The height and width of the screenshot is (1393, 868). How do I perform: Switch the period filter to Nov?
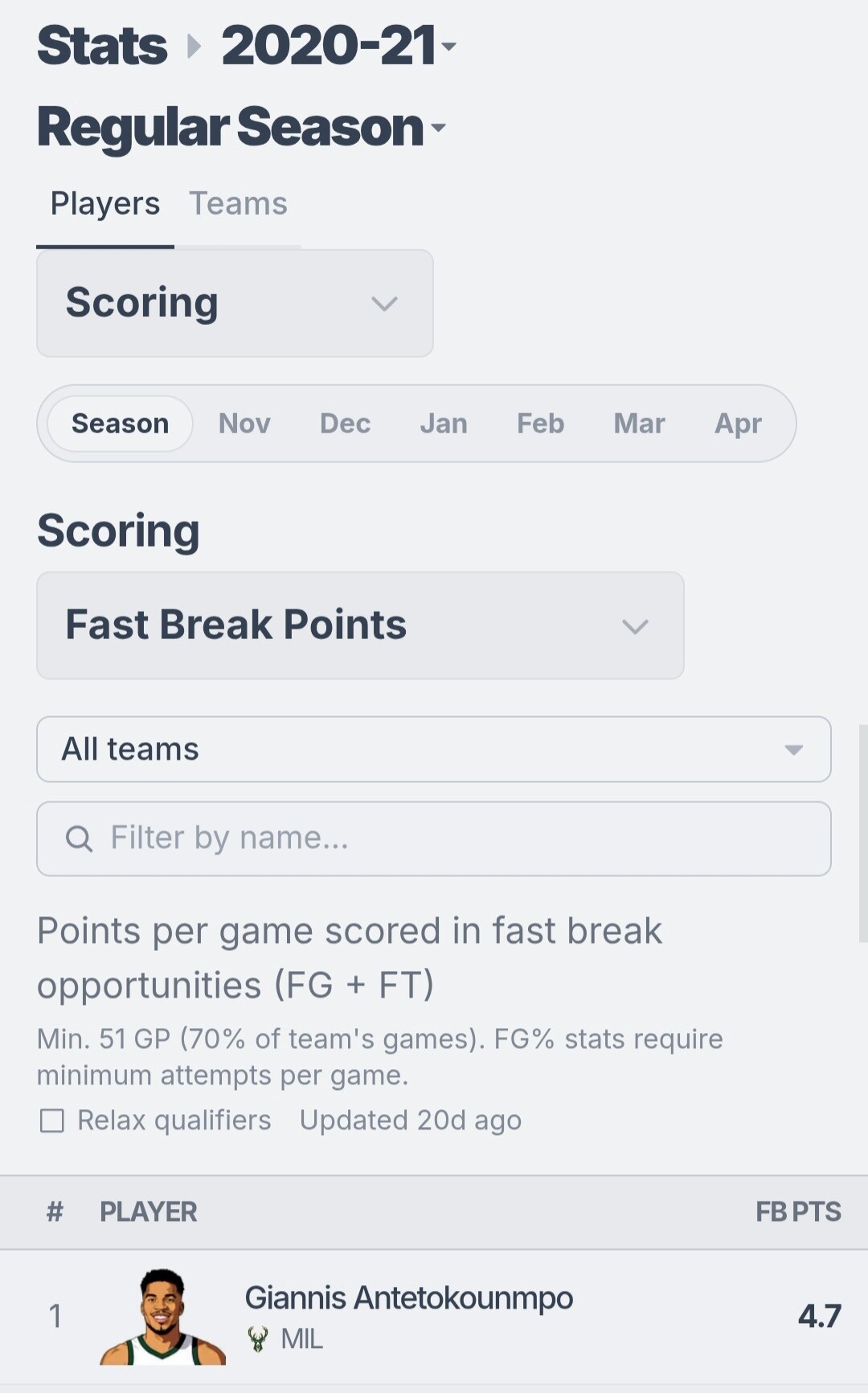[x=244, y=424]
